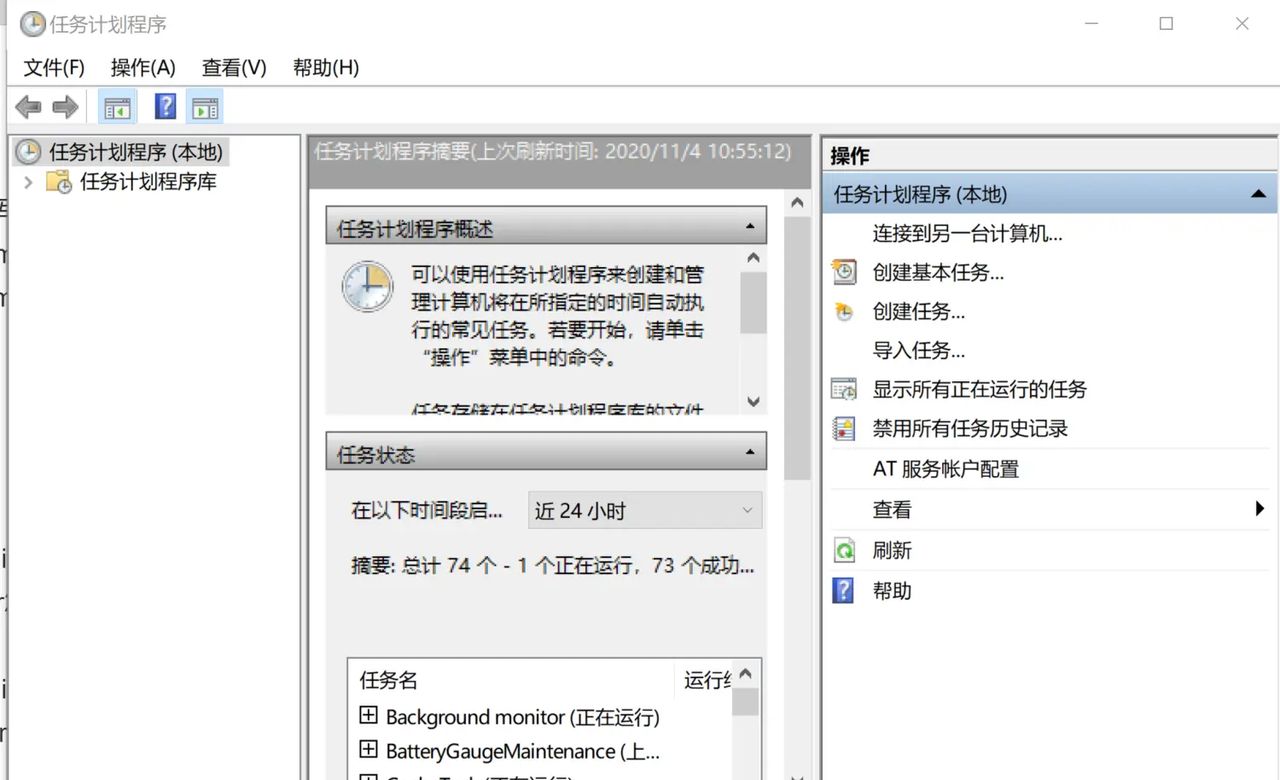1280x780 pixels.
Task: Open the 查看(V) menu
Action: [x=233, y=67]
